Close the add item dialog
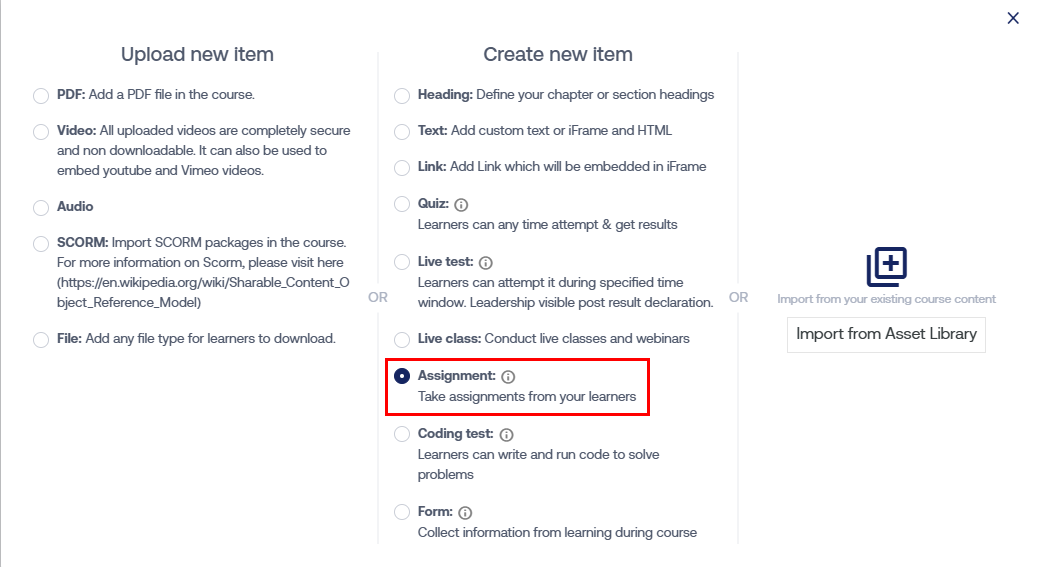 point(1013,18)
